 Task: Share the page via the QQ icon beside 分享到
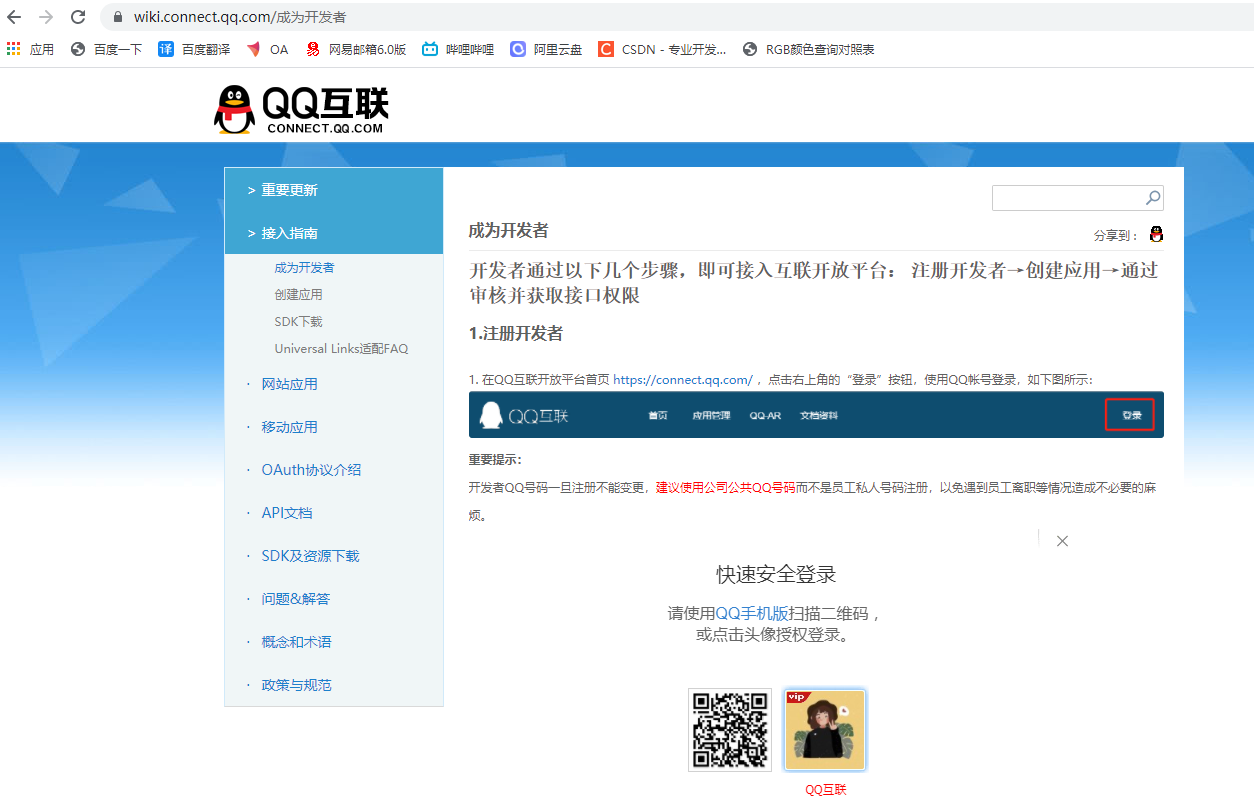[x=1156, y=233]
